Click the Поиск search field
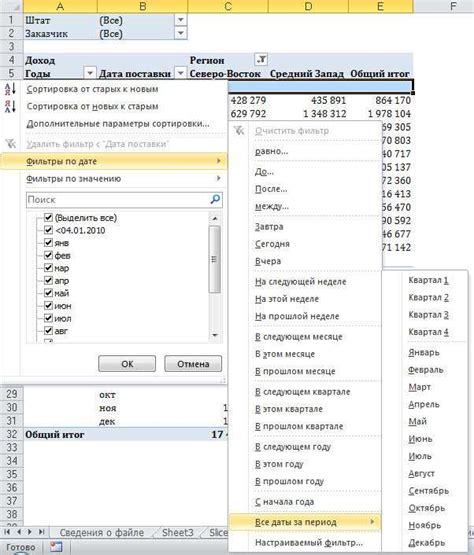This screenshot has width=474, height=555. pos(118,200)
